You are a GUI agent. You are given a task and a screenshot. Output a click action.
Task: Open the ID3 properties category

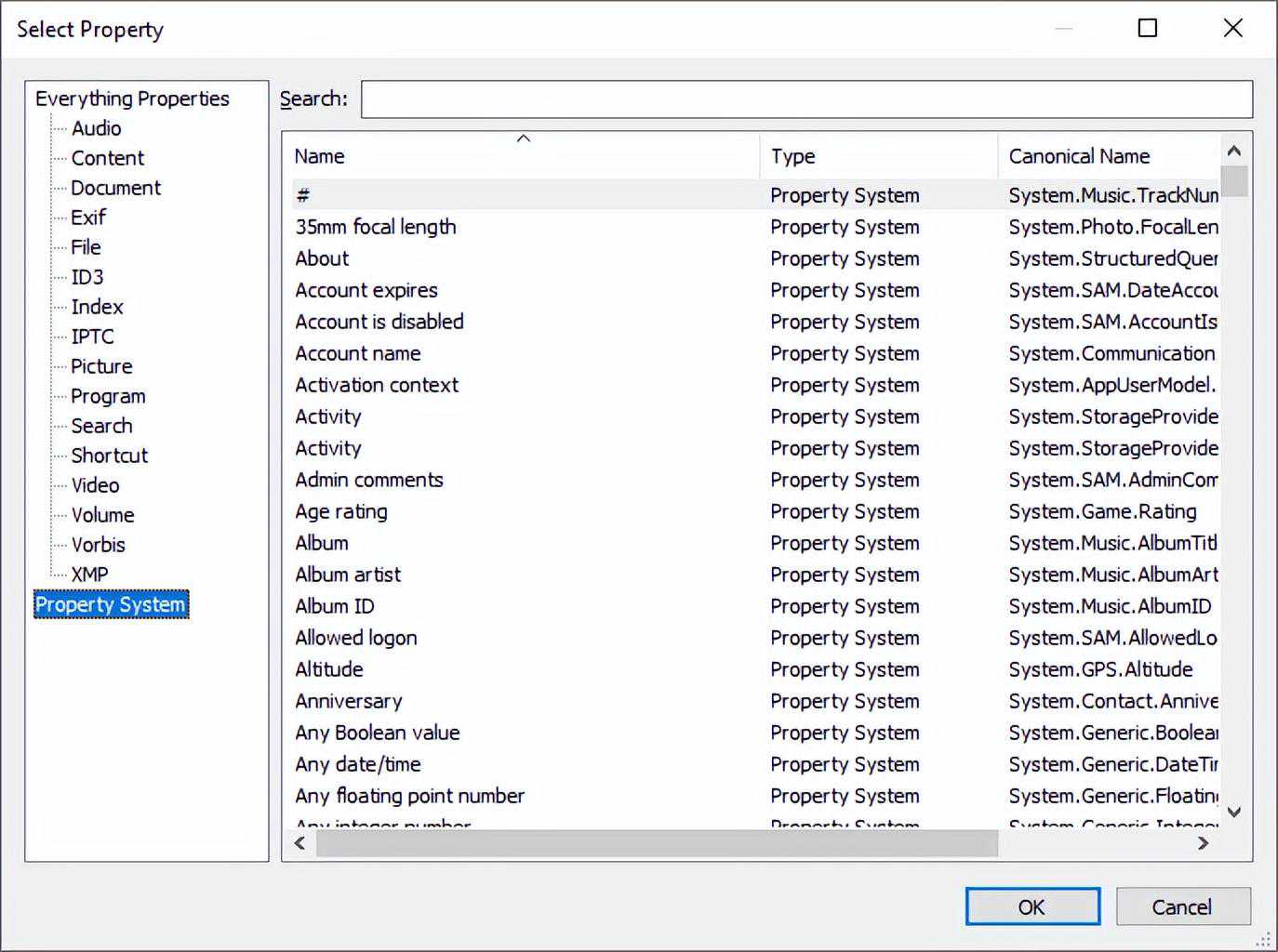point(87,277)
